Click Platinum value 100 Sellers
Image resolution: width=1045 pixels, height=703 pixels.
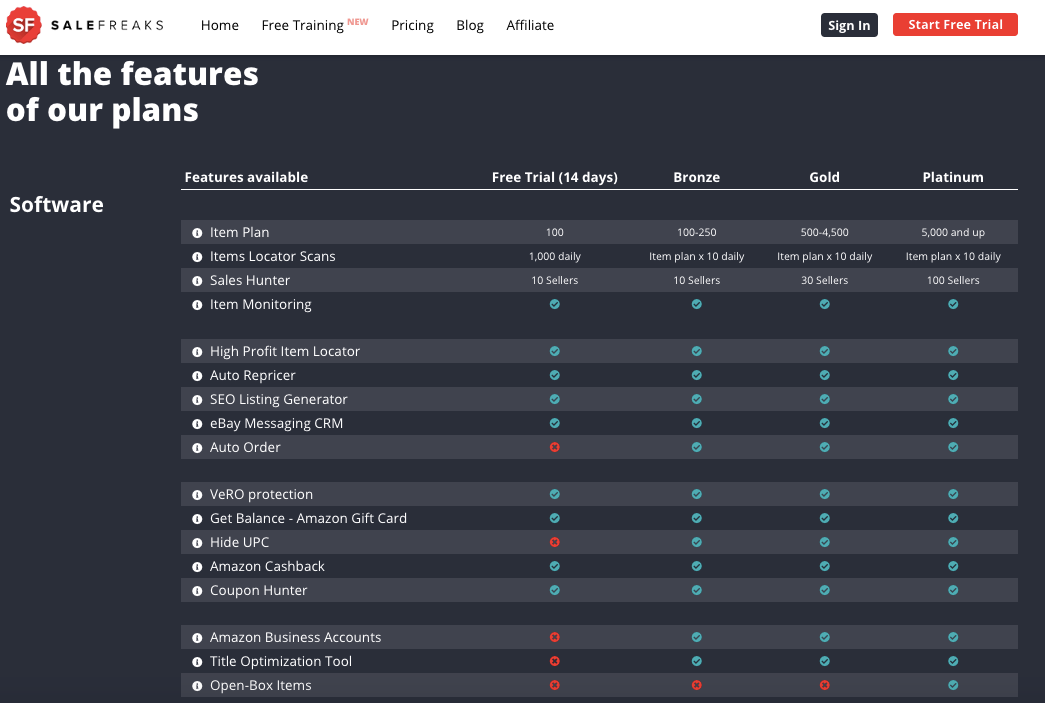tap(953, 281)
